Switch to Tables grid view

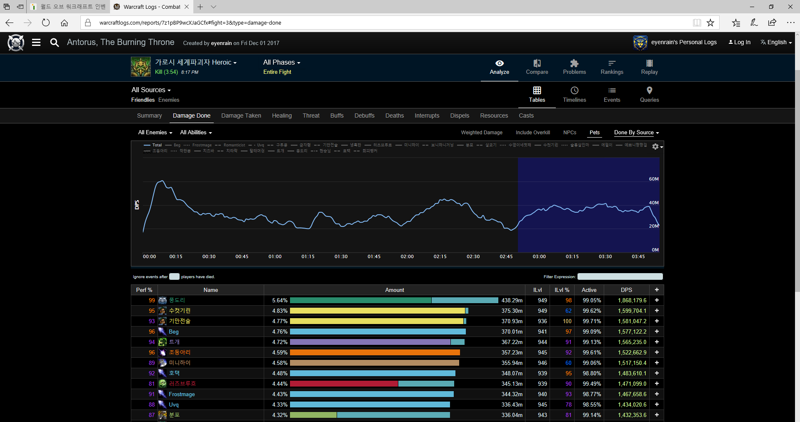pos(537,90)
